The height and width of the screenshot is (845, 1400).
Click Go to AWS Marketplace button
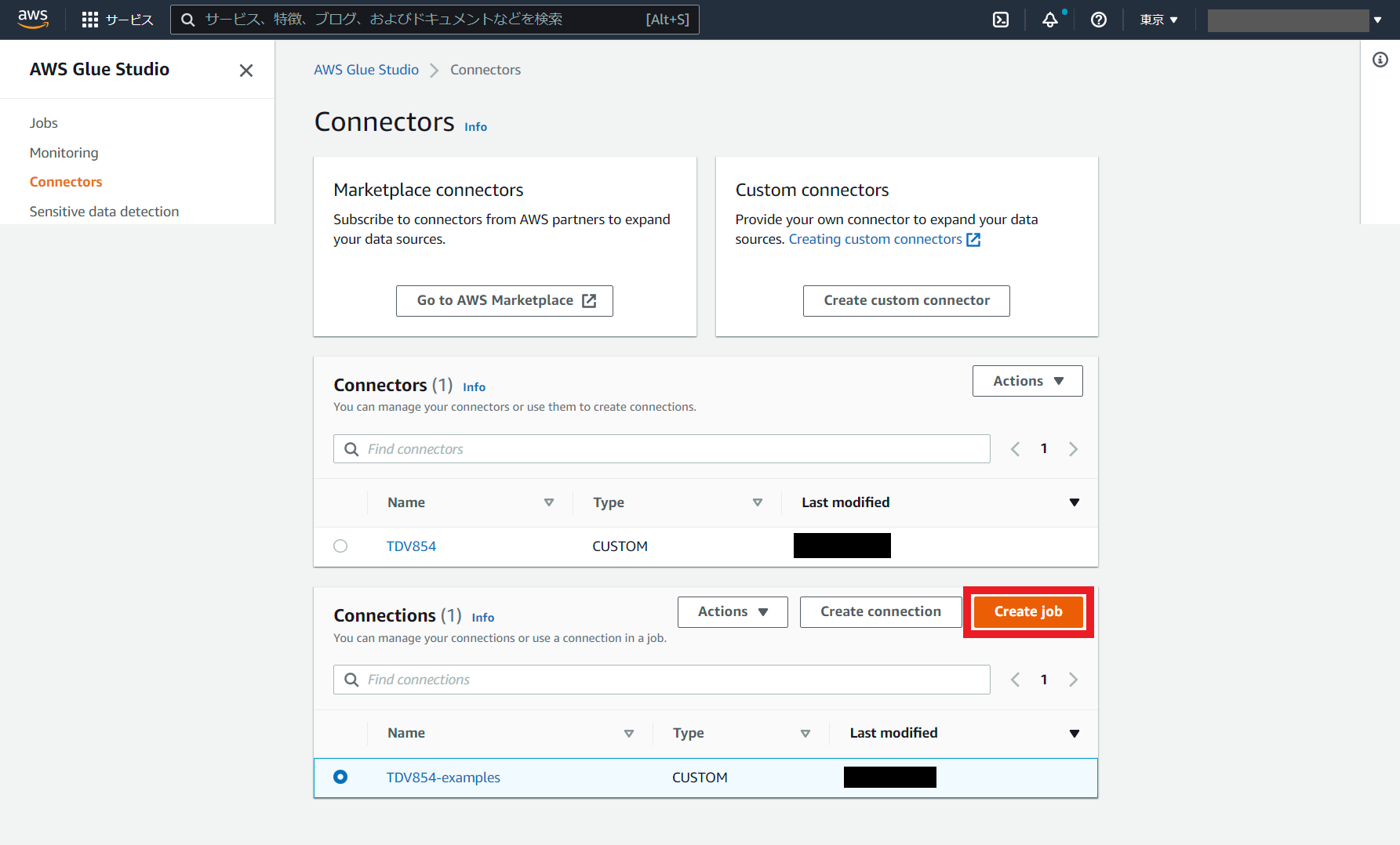coord(504,301)
